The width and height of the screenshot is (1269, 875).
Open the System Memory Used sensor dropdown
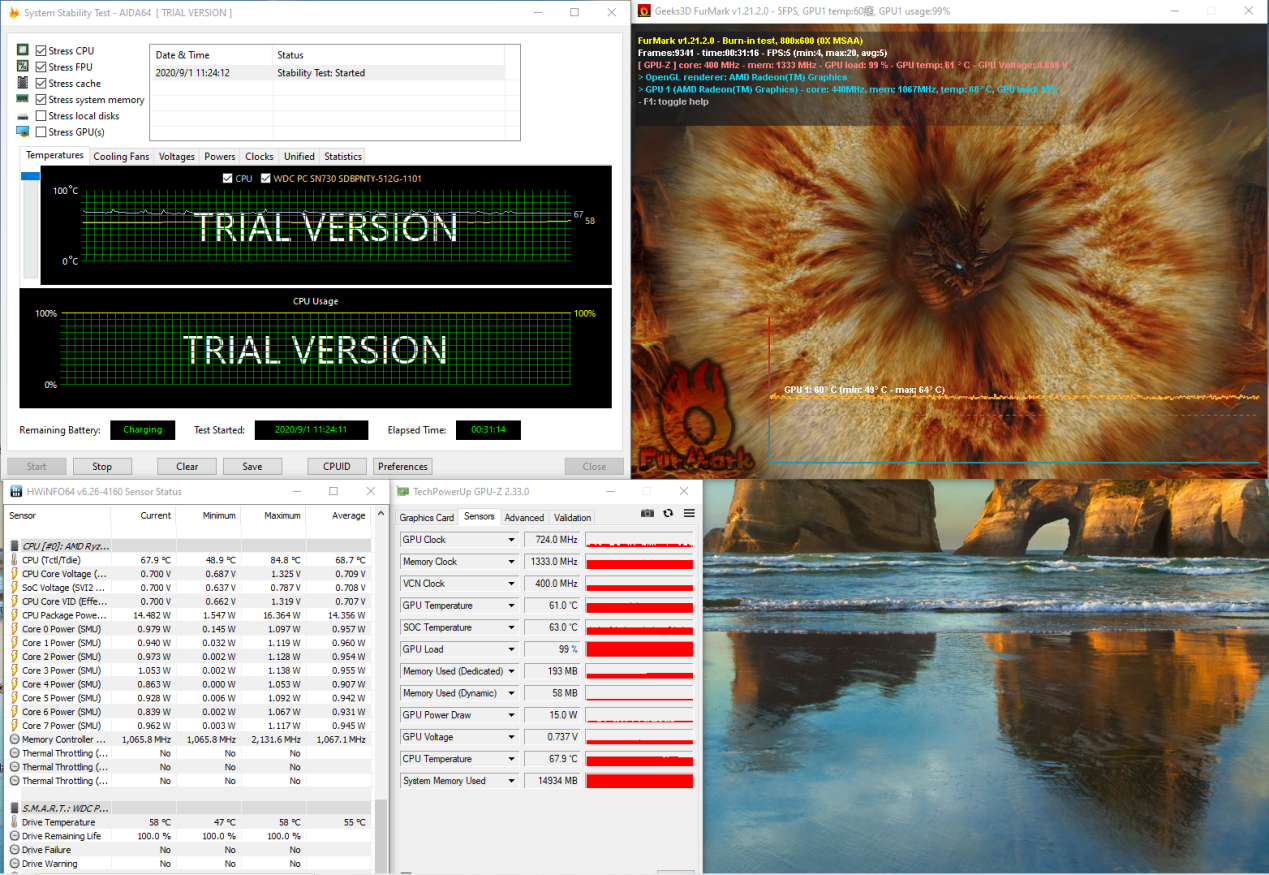click(x=511, y=781)
